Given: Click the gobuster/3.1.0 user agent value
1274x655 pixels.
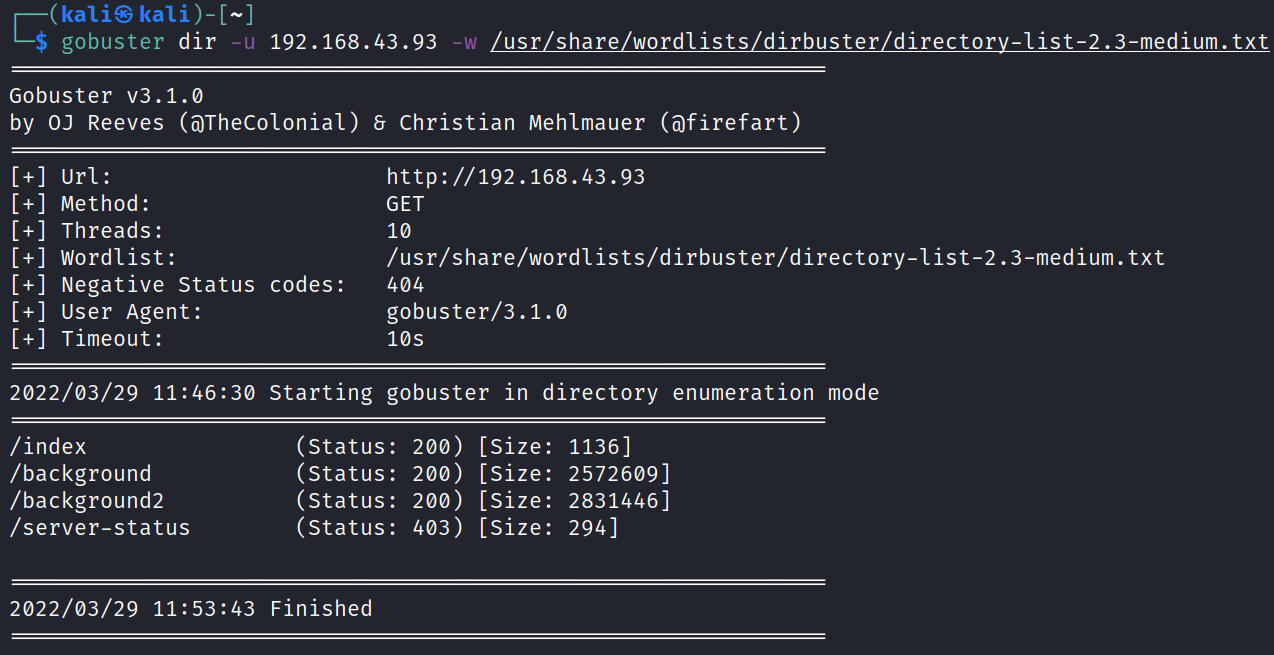Looking at the screenshot, I should [x=476, y=312].
